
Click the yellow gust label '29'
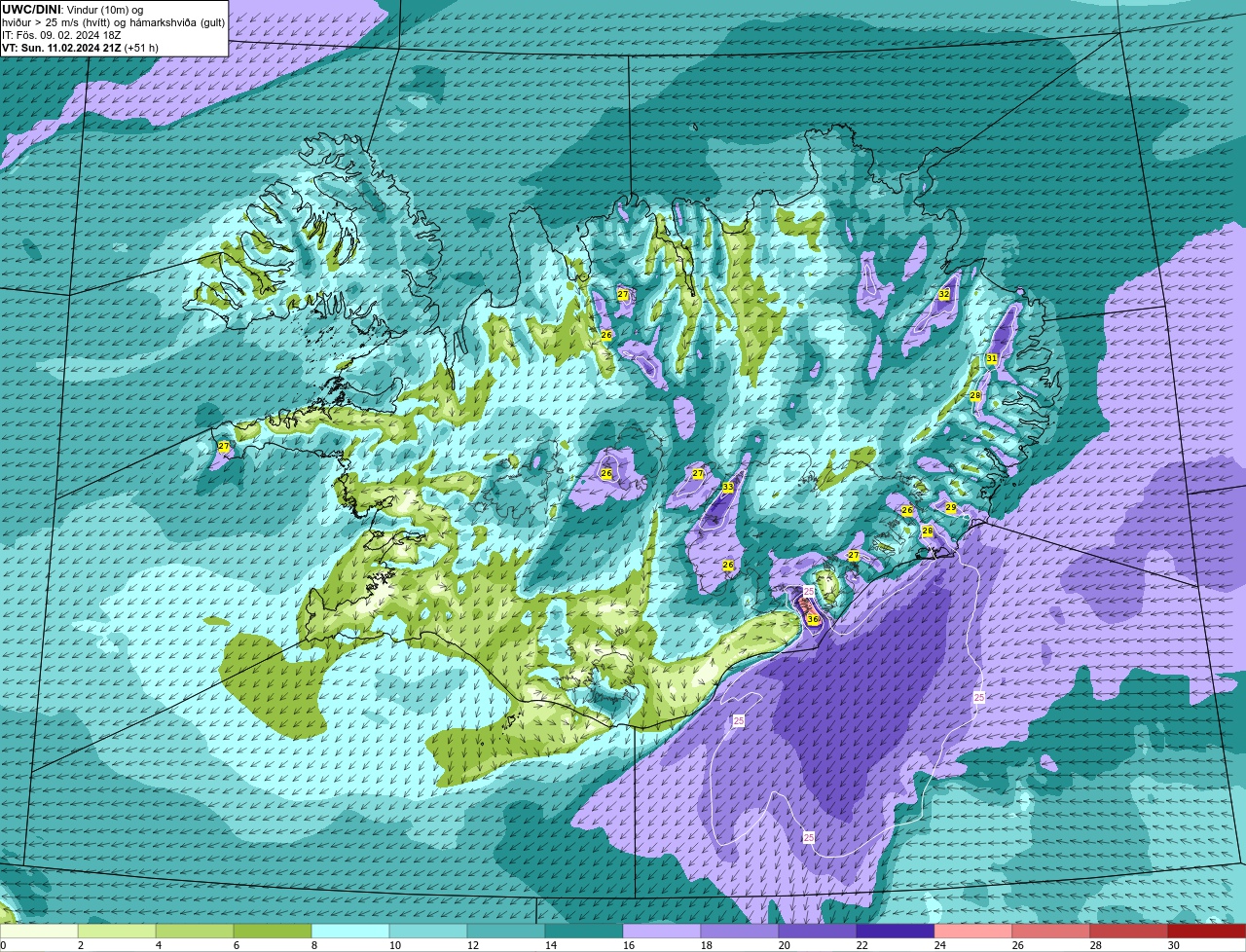pos(951,508)
